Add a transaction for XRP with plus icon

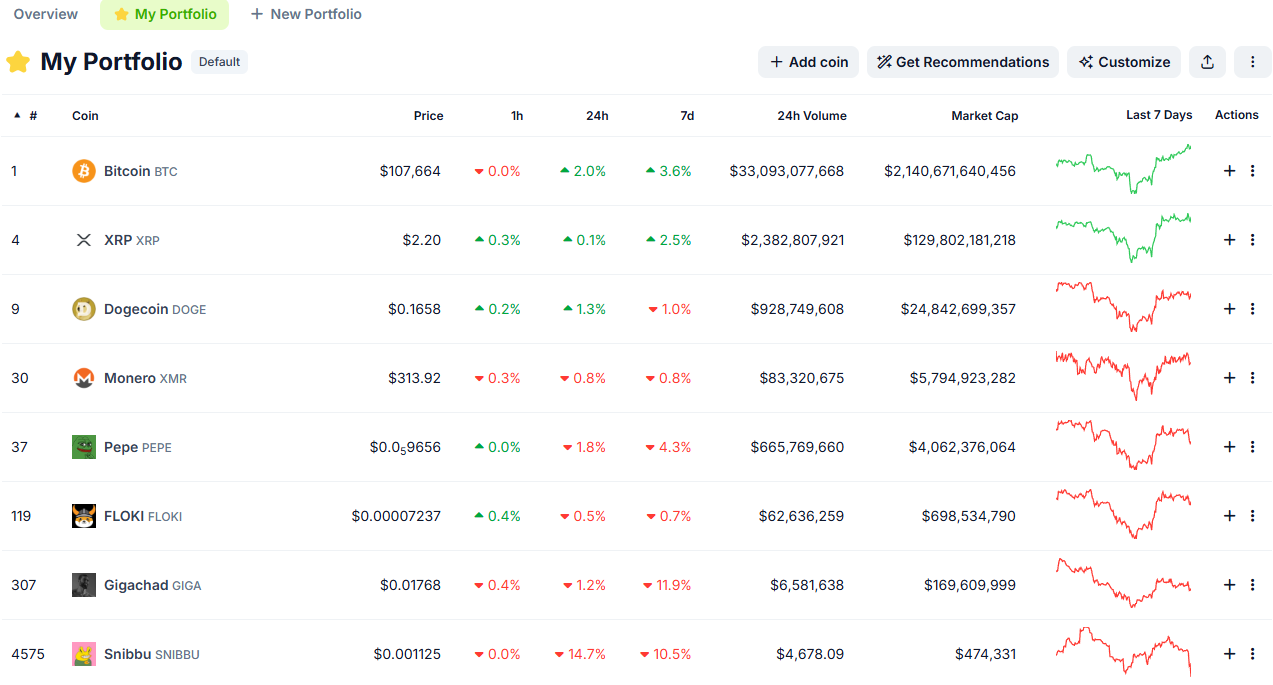click(1230, 240)
